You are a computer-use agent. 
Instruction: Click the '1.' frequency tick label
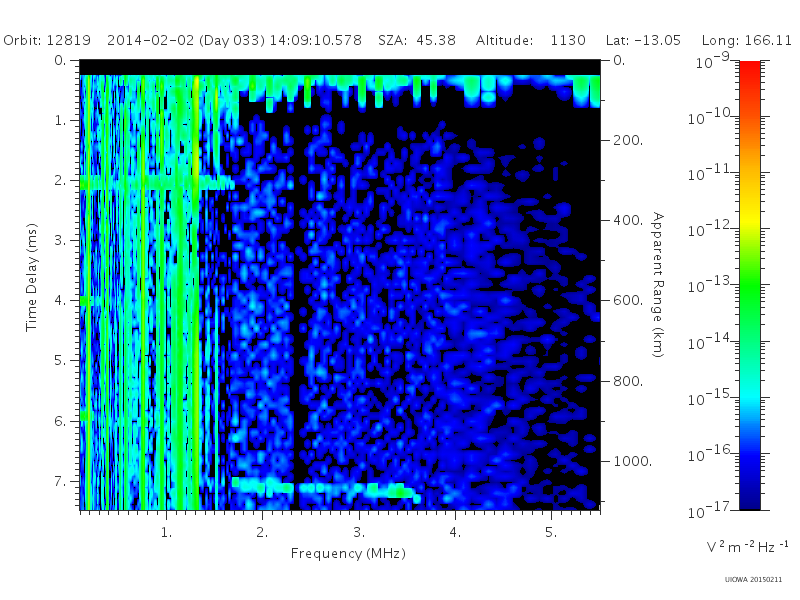166,532
